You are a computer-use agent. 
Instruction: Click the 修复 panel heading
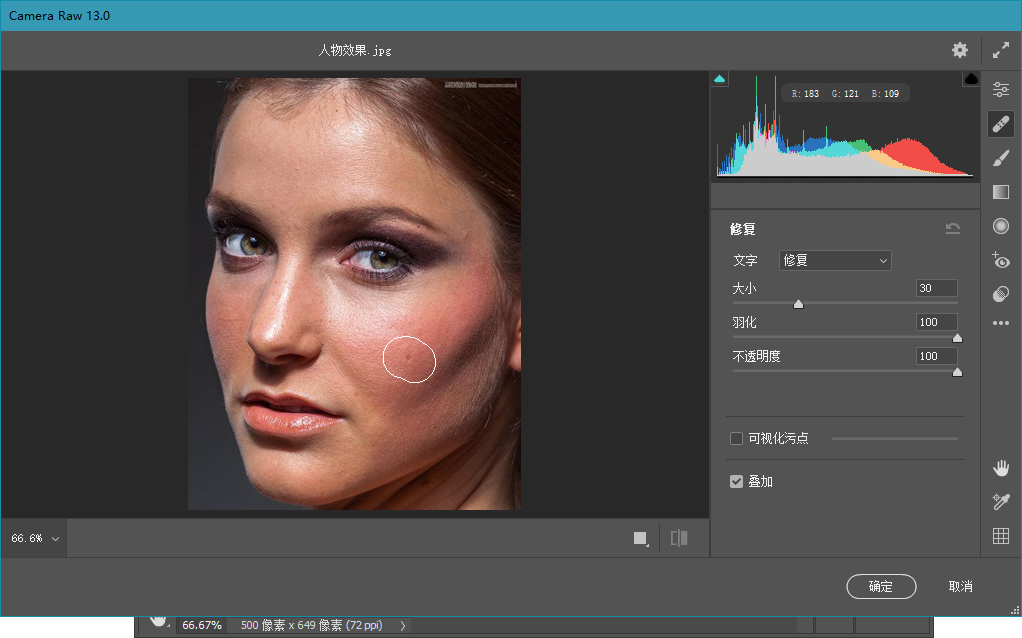click(742, 229)
